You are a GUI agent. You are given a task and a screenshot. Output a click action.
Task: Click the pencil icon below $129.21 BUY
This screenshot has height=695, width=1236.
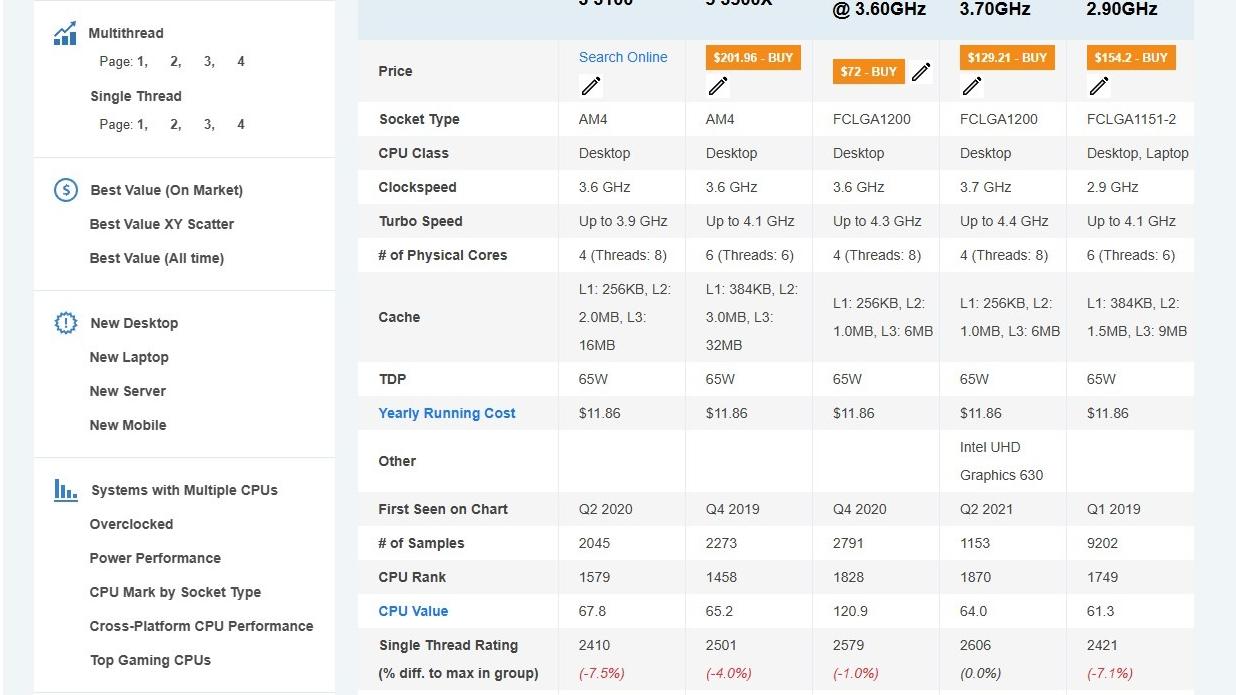pyautogui.click(x=971, y=86)
